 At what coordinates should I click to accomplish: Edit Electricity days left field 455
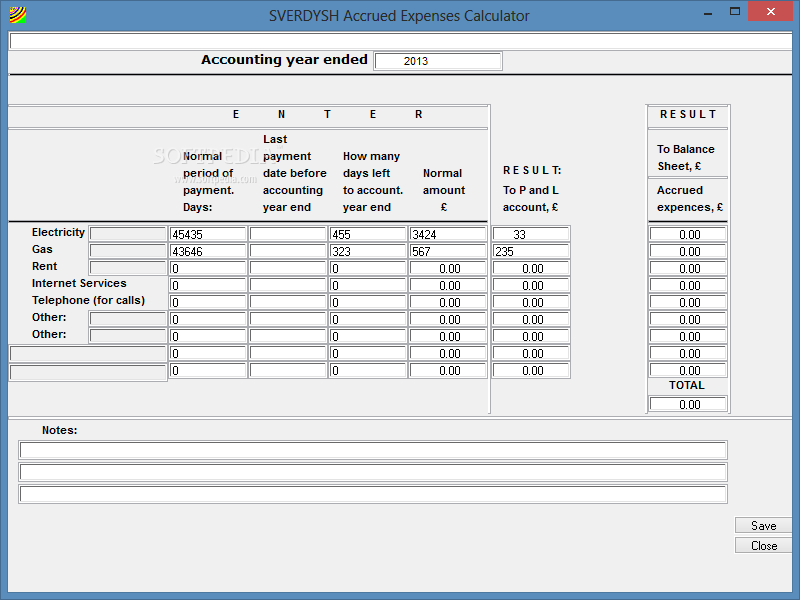pos(368,234)
